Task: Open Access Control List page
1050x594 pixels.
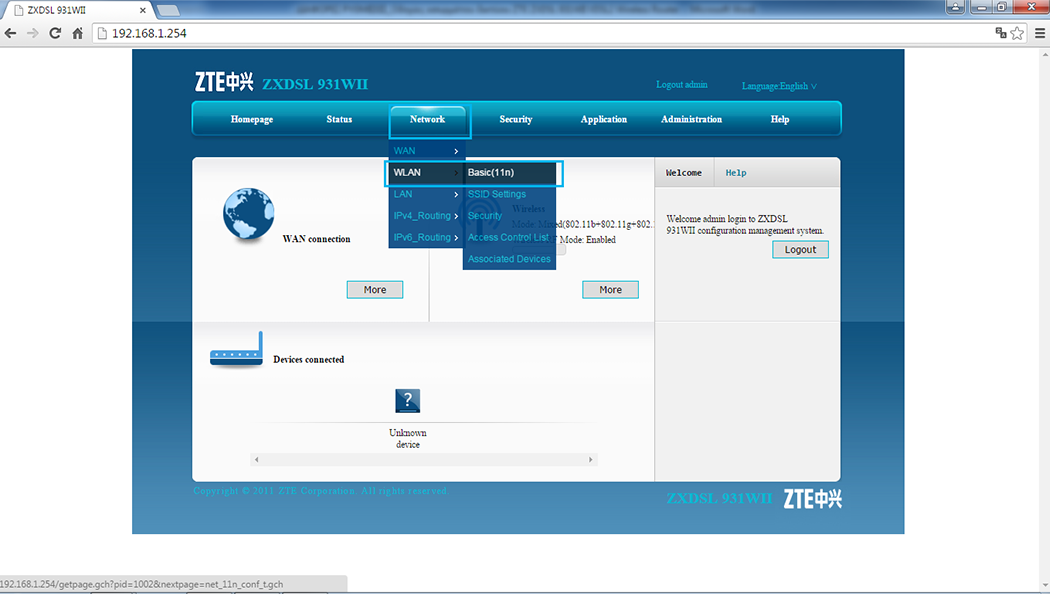Action: point(510,237)
